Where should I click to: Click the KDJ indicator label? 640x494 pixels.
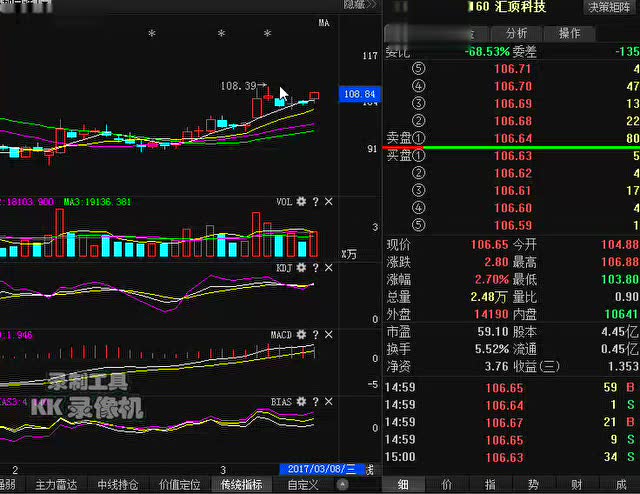[284, 268]
